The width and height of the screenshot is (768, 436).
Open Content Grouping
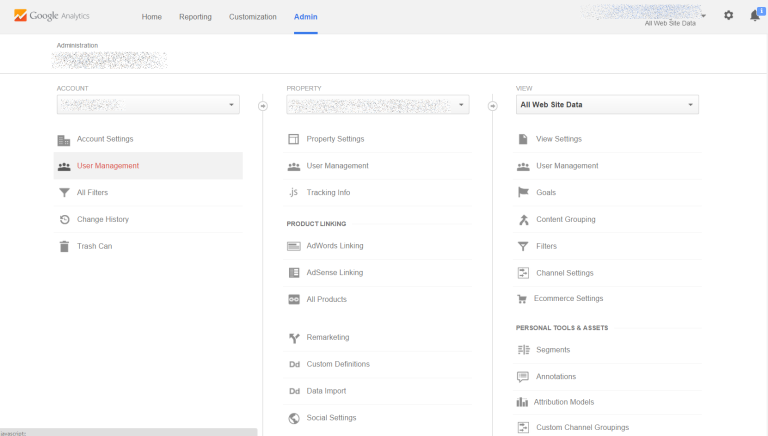[x=566, y=219]
